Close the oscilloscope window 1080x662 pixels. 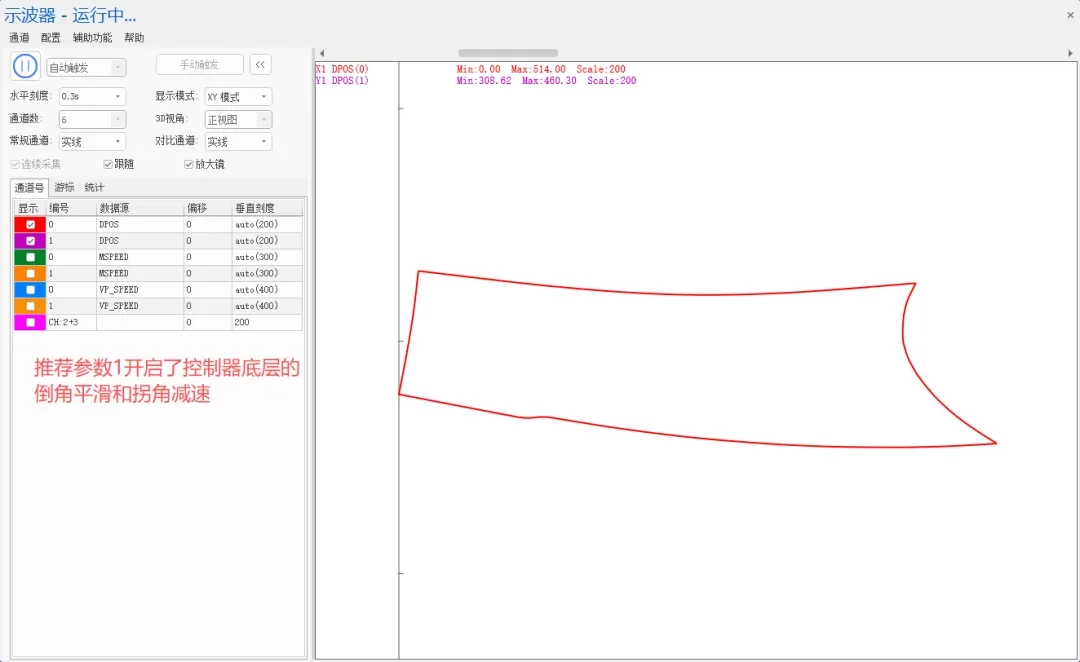point(1070,15)
